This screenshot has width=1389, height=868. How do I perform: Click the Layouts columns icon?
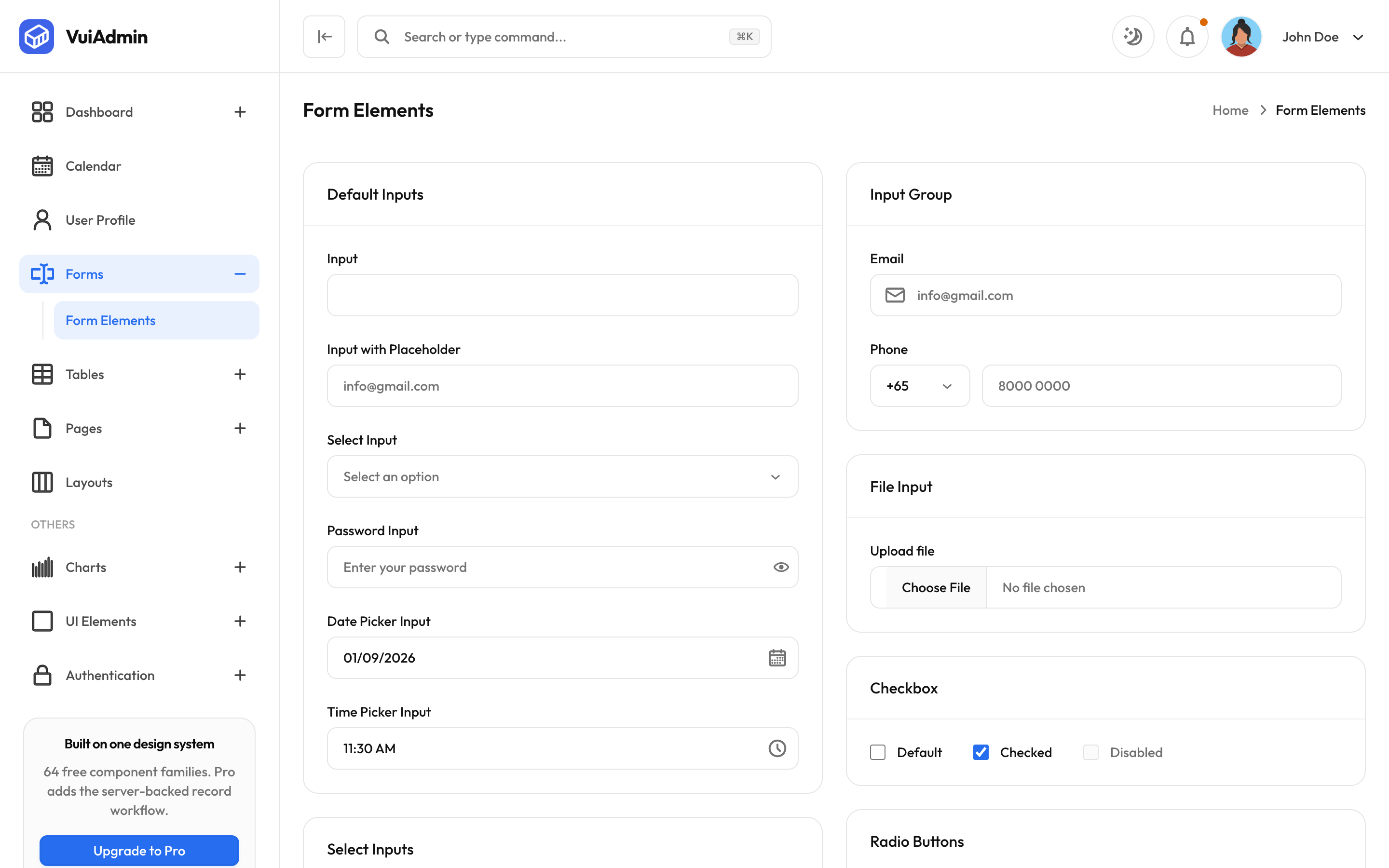pyautogui.click(x=42, y=482)
